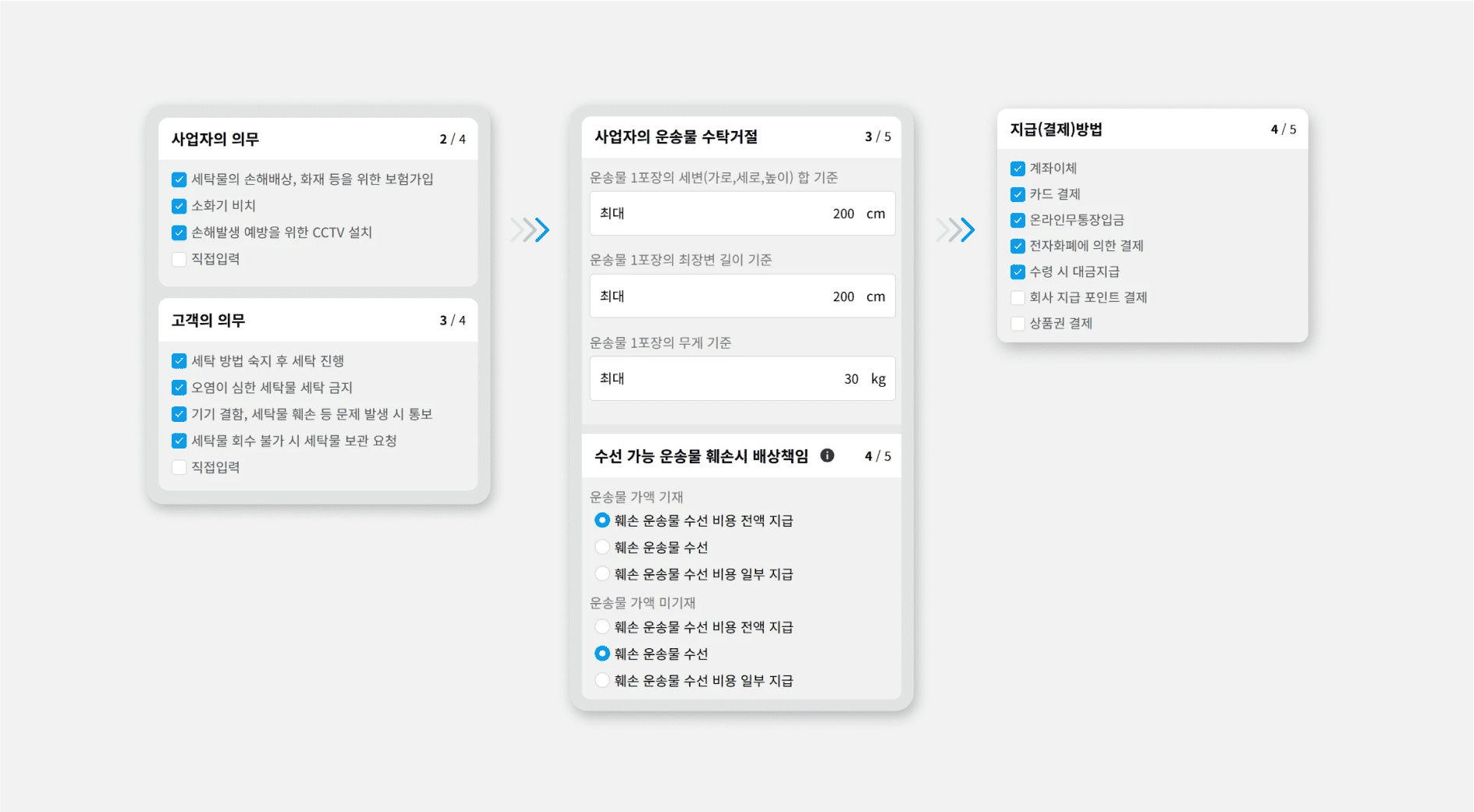Uncheck 손해발생 예방을 위한 CCTV 설치
The width and height of the screenshot is (1474, 812).
pos(179,232)
